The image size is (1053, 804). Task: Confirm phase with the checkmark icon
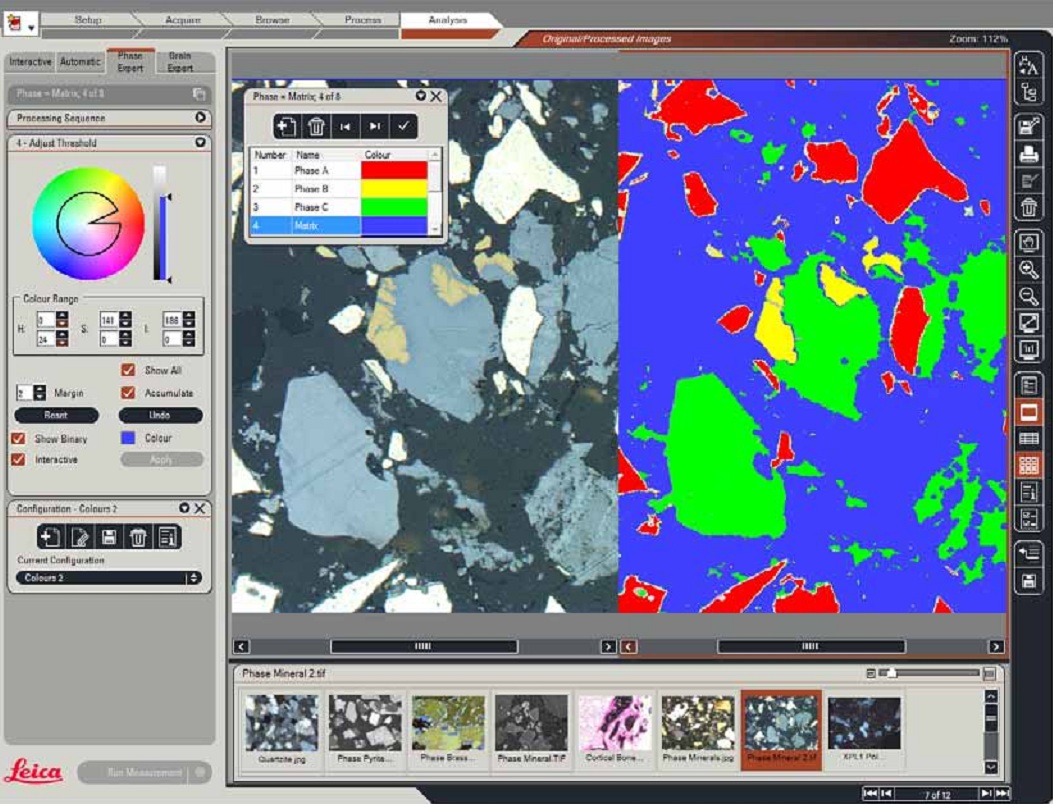pos(403,127)
